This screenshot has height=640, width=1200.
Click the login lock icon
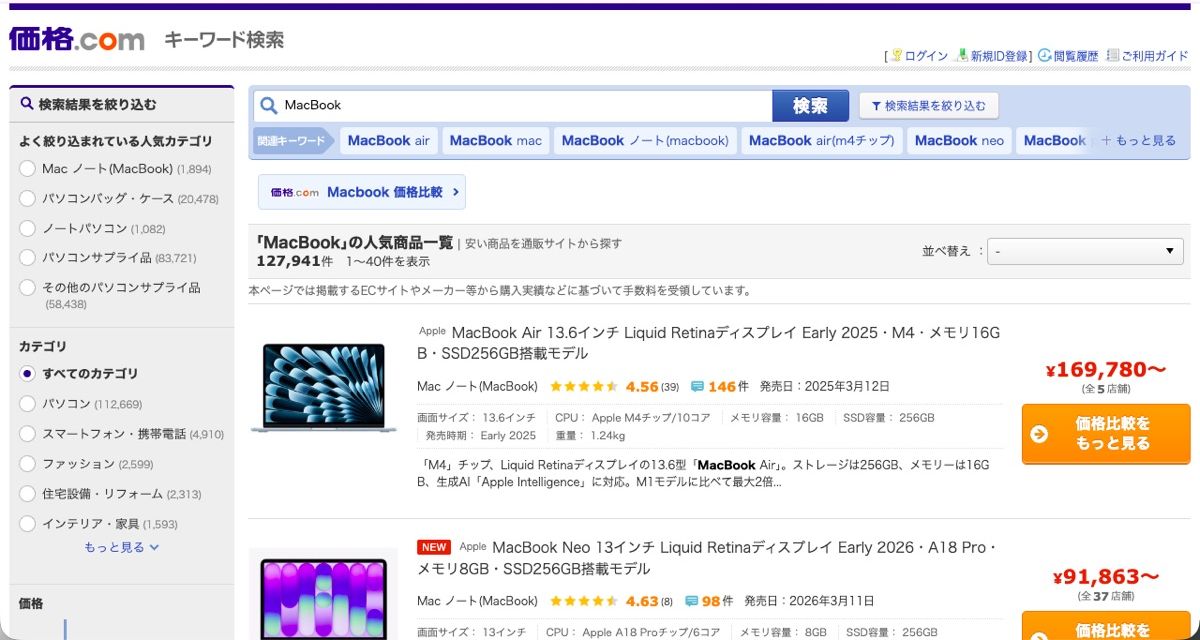pyautogui.click(x=897, y=56)
